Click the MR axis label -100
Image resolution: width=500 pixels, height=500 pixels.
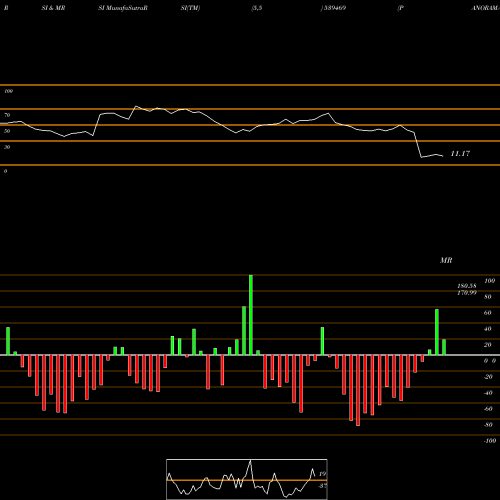click(490, 441)
